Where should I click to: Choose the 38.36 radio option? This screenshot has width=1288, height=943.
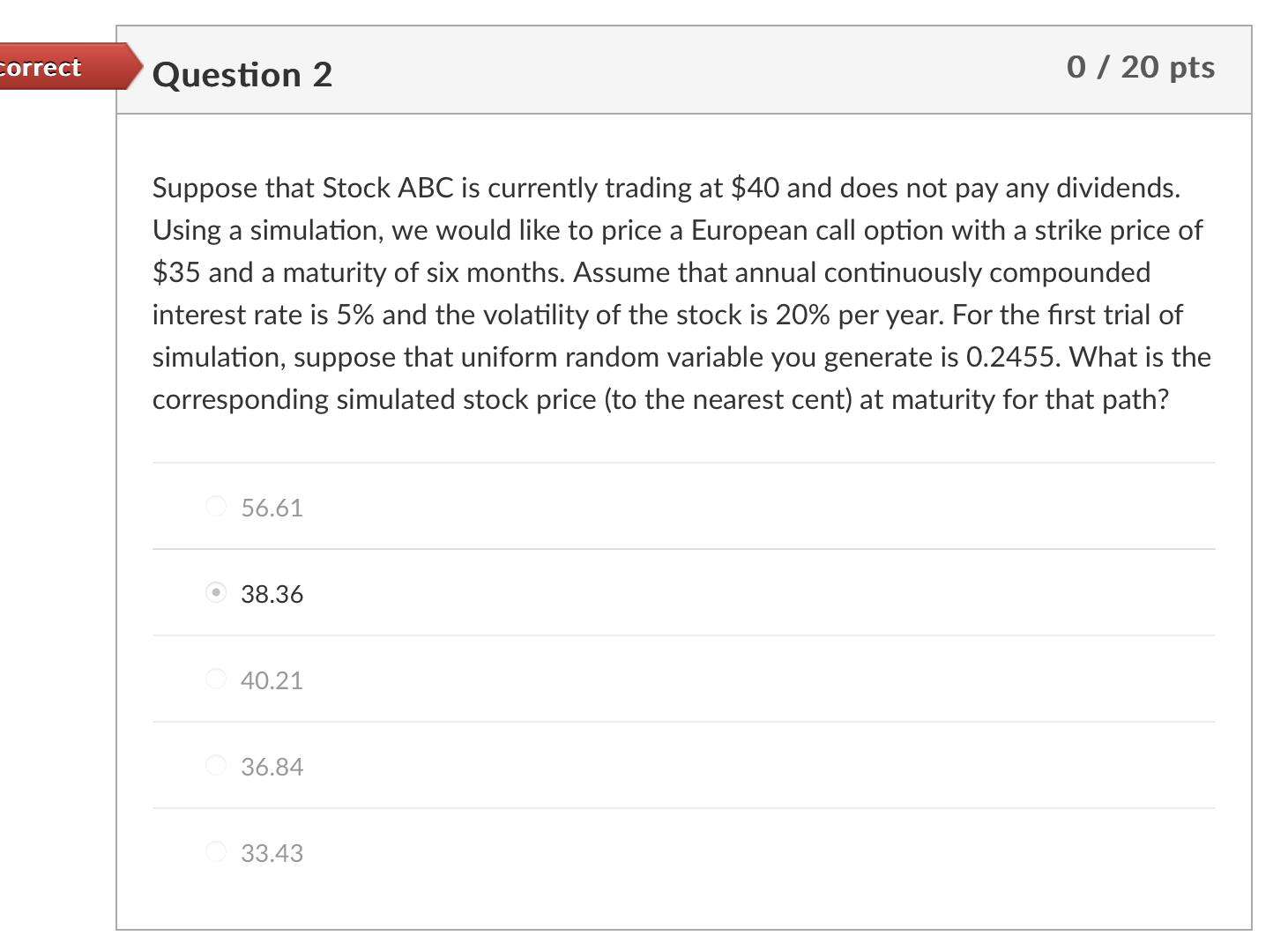coord(216,593)
